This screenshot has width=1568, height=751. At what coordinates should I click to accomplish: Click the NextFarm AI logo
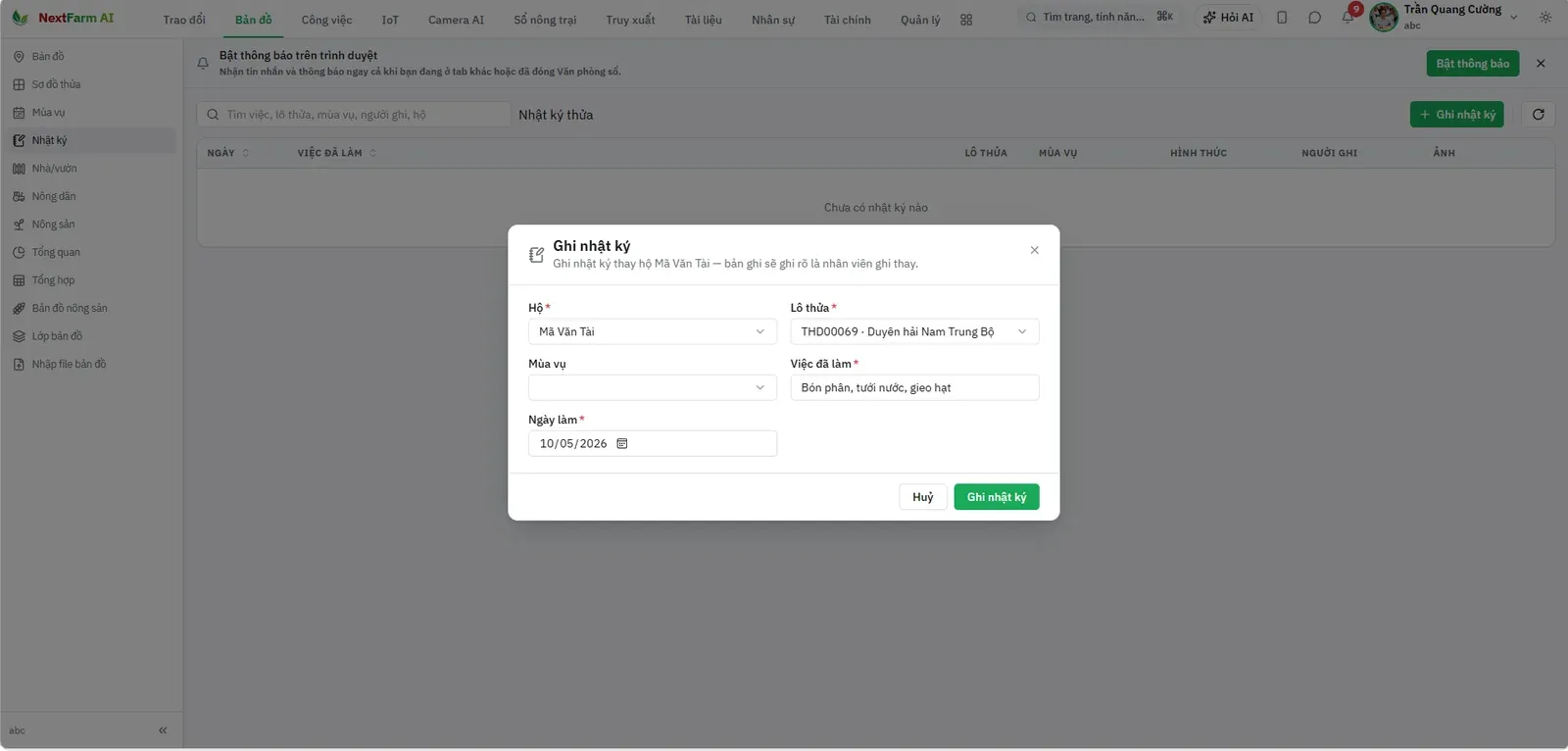point(63,18)
